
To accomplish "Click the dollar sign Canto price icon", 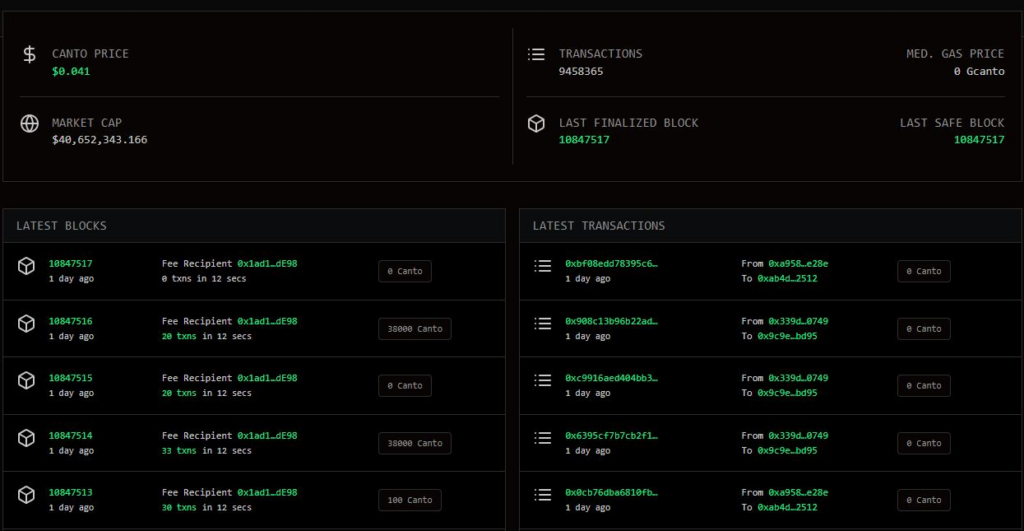I will [x=29, y=54].
